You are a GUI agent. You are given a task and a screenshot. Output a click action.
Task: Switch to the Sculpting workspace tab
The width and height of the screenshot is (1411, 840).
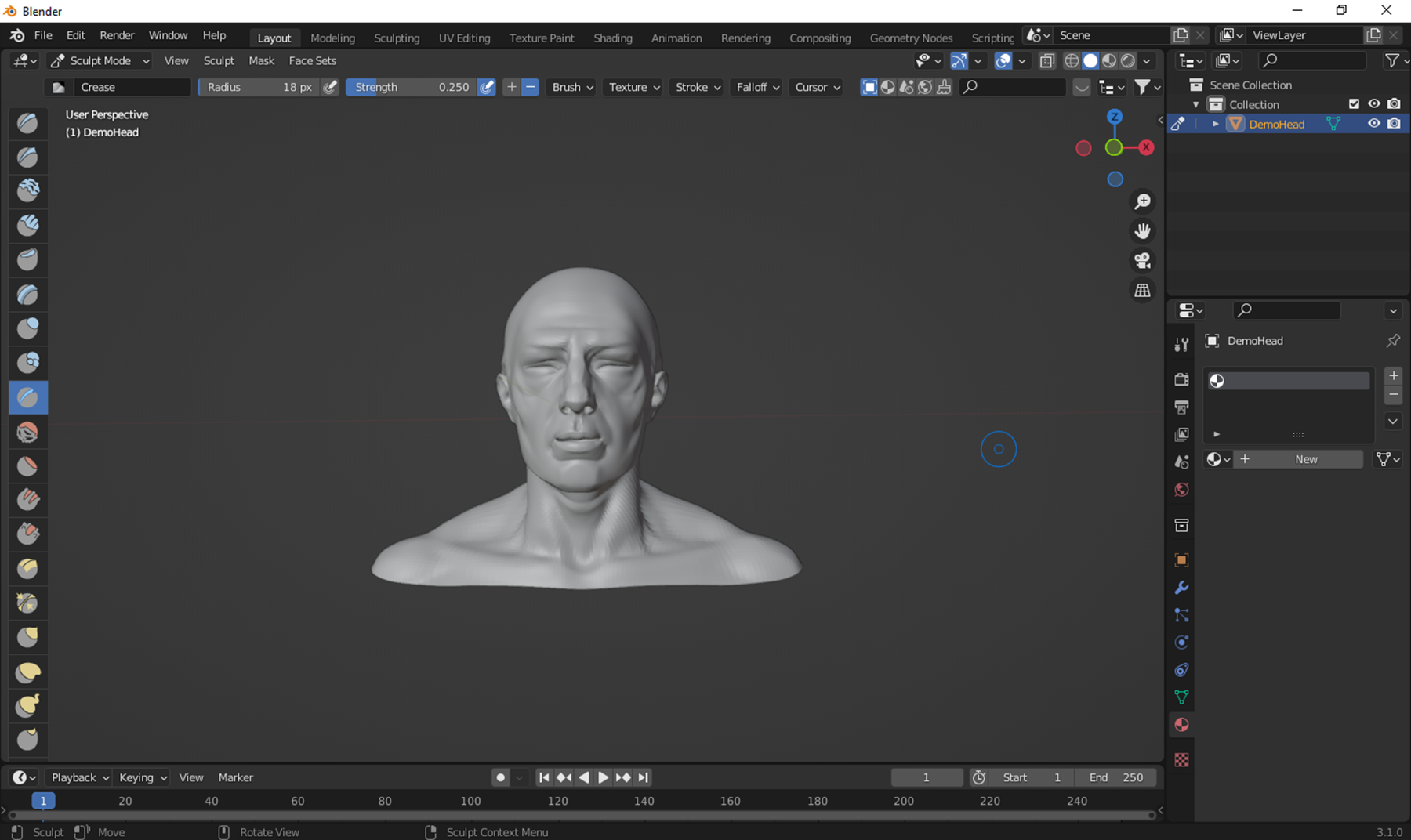pos(397,38)
